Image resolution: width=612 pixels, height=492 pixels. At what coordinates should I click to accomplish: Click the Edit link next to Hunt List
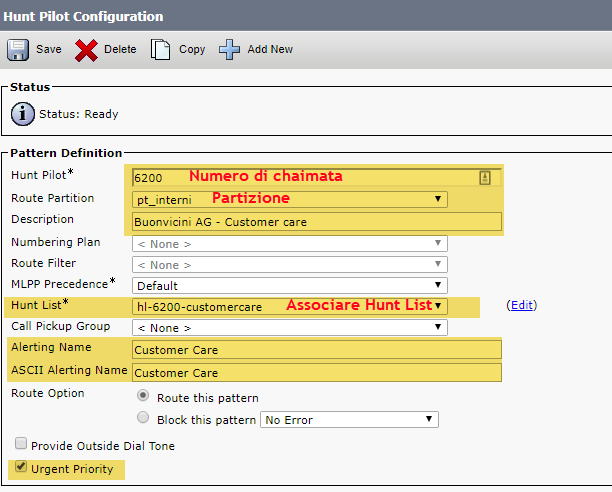[522, 305]
